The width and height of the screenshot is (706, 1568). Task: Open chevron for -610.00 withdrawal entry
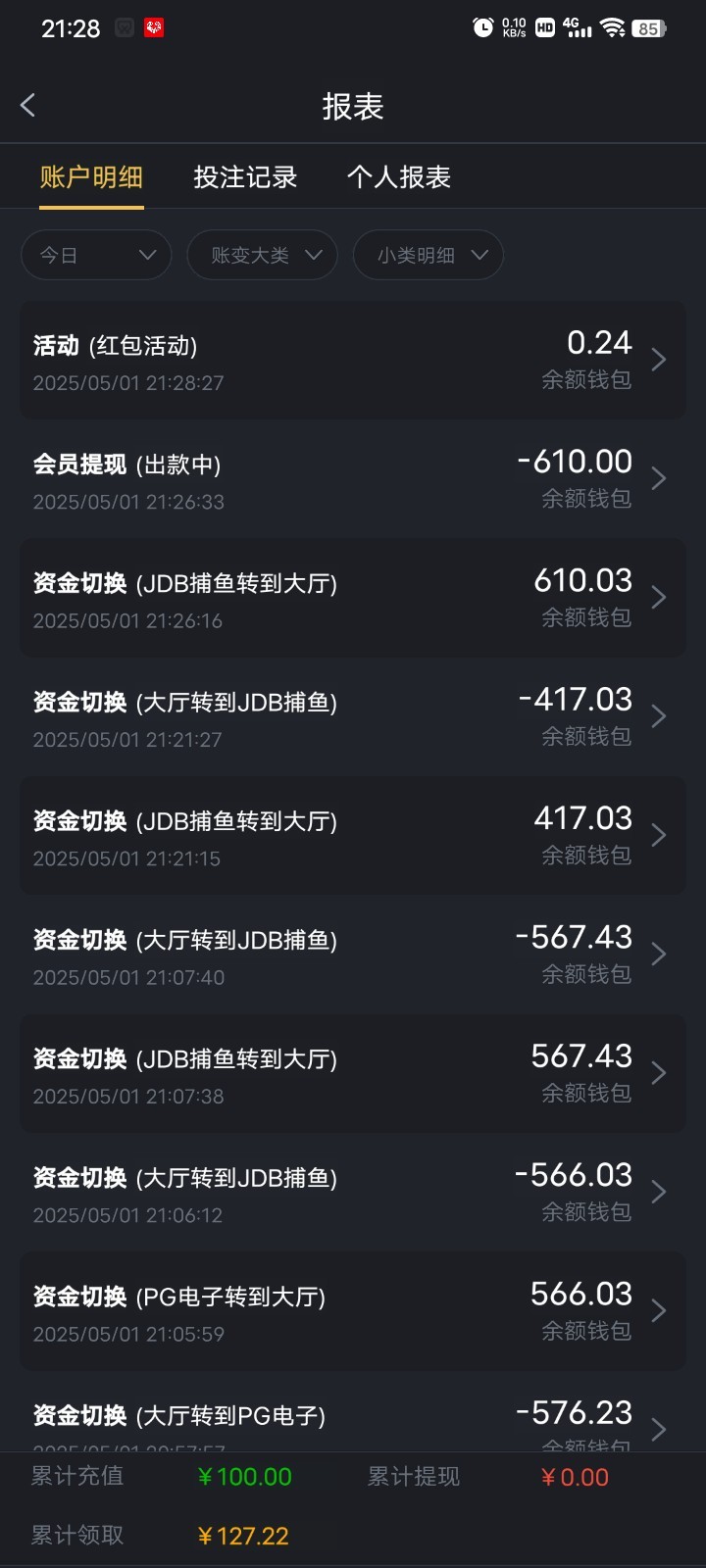[x=659, y=478]
